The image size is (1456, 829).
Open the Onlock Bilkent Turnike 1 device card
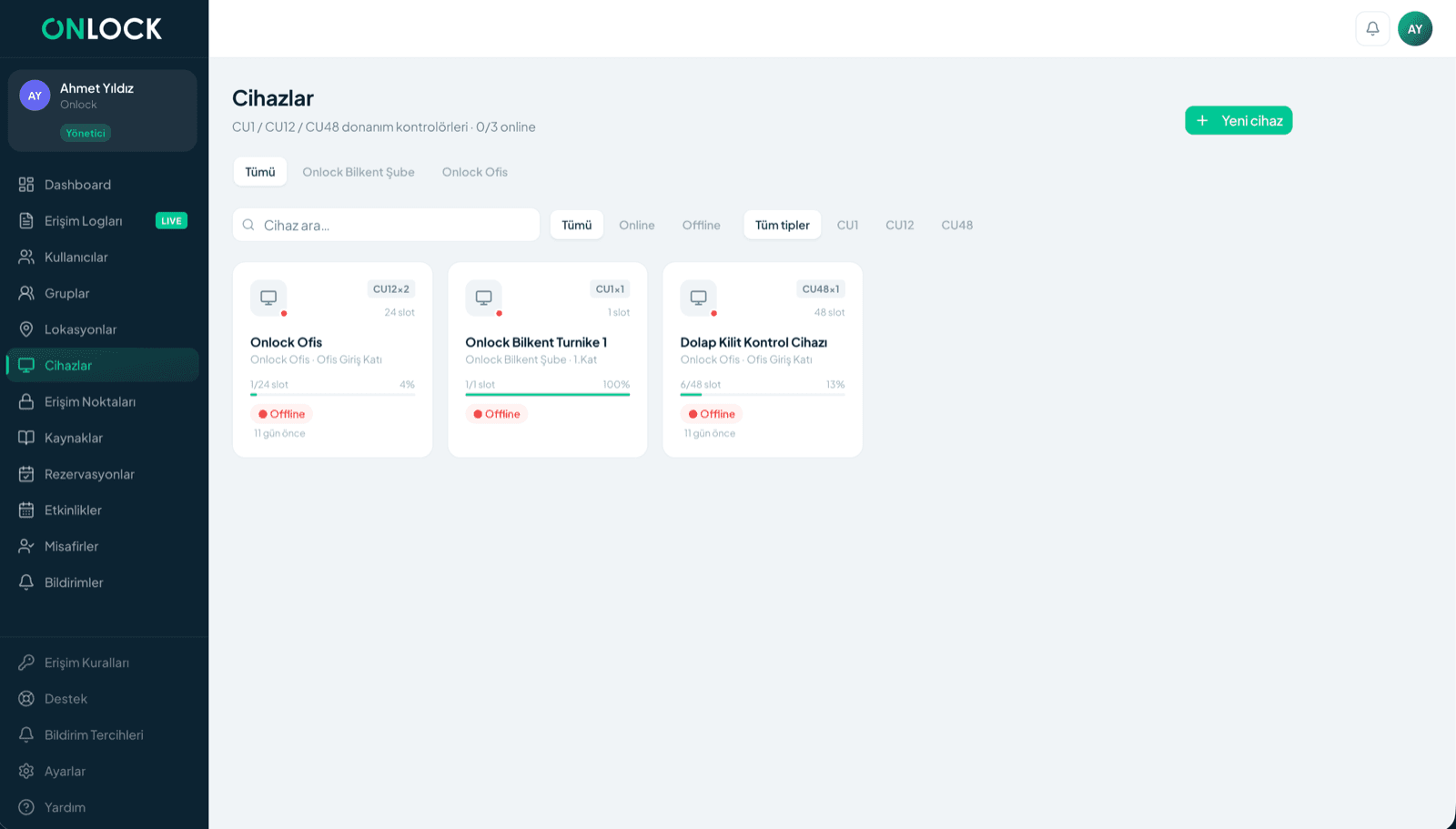548,359
